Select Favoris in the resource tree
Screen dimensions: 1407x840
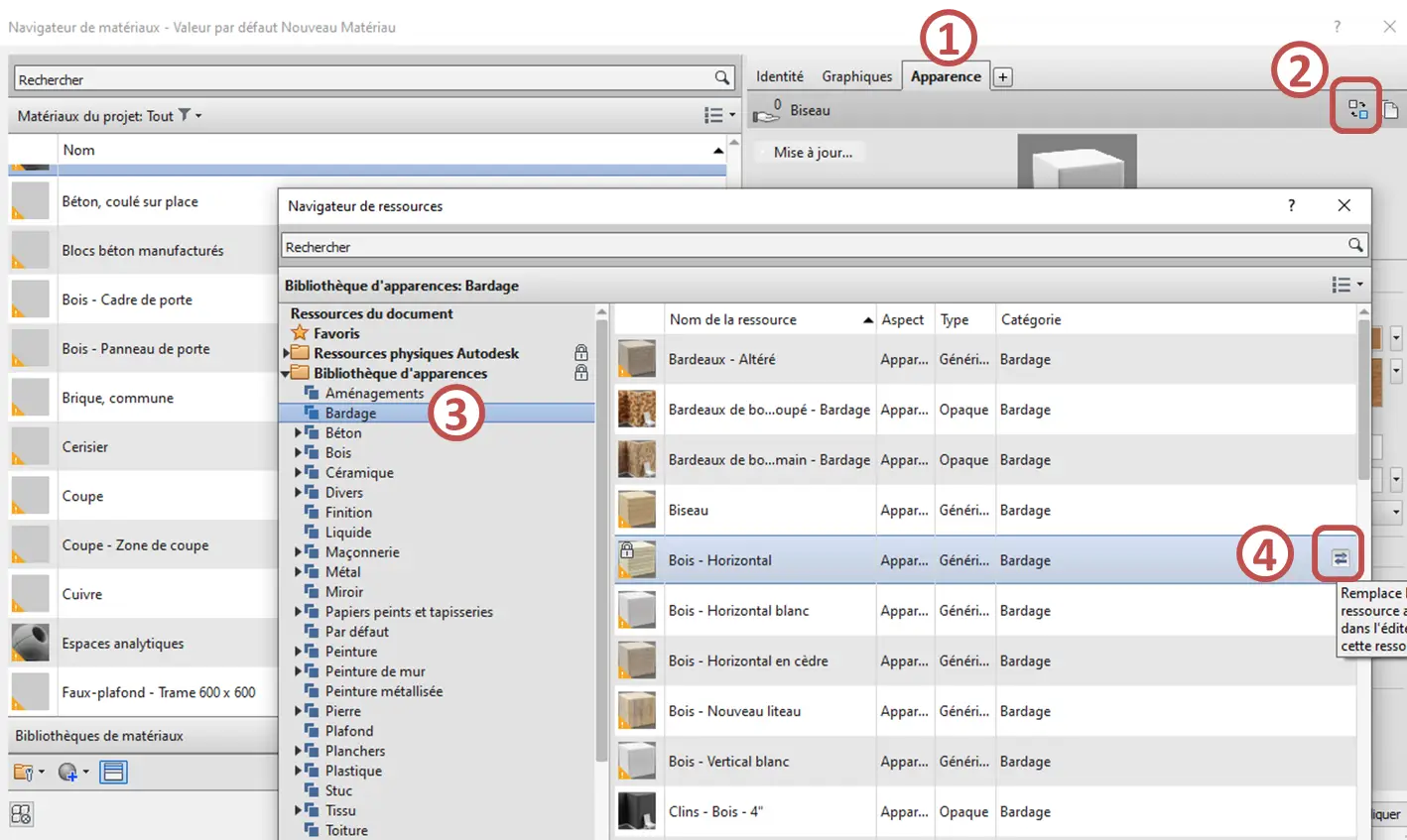336,333
